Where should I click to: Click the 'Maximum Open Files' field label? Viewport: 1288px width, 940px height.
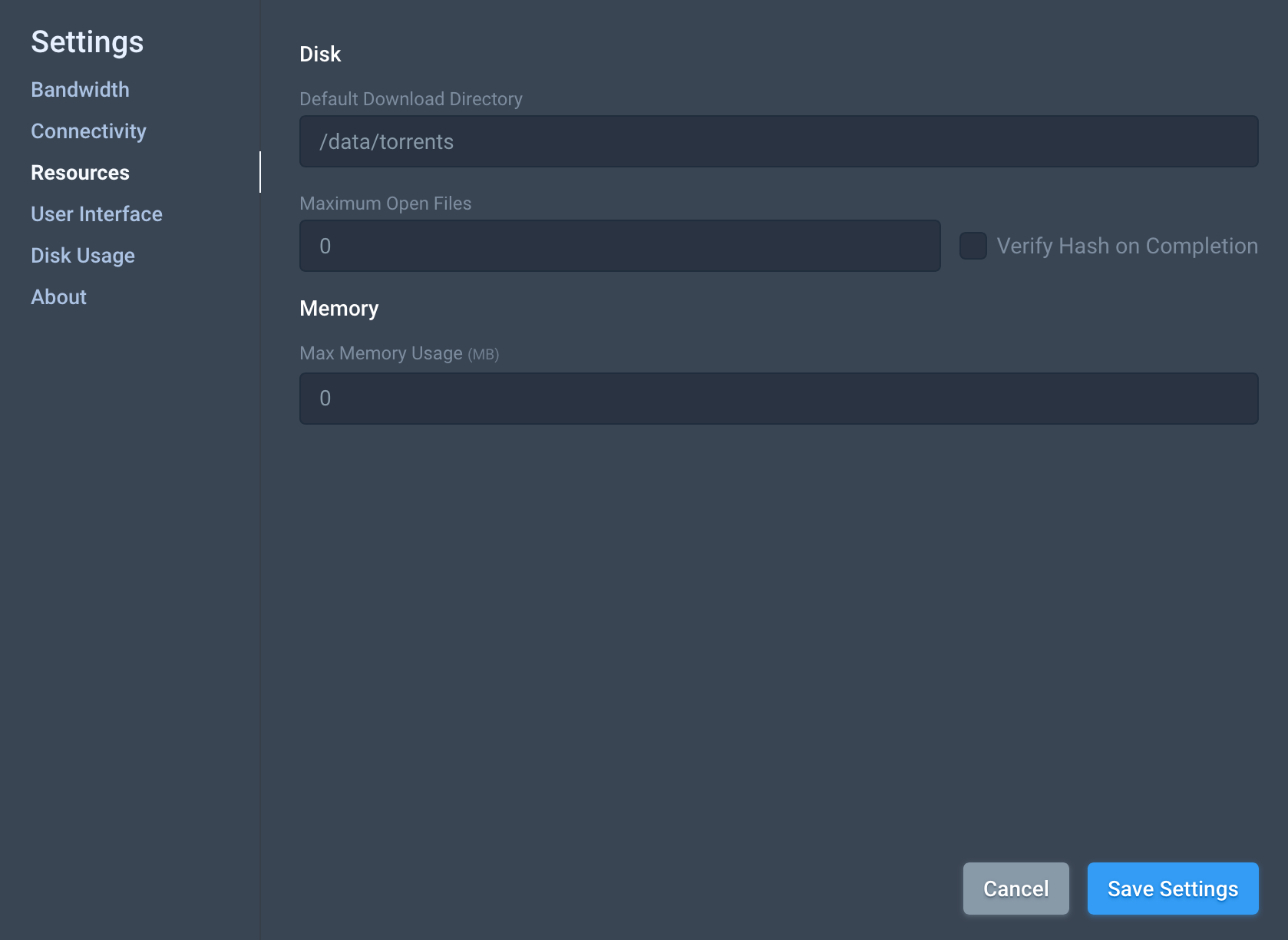(385, 204)
